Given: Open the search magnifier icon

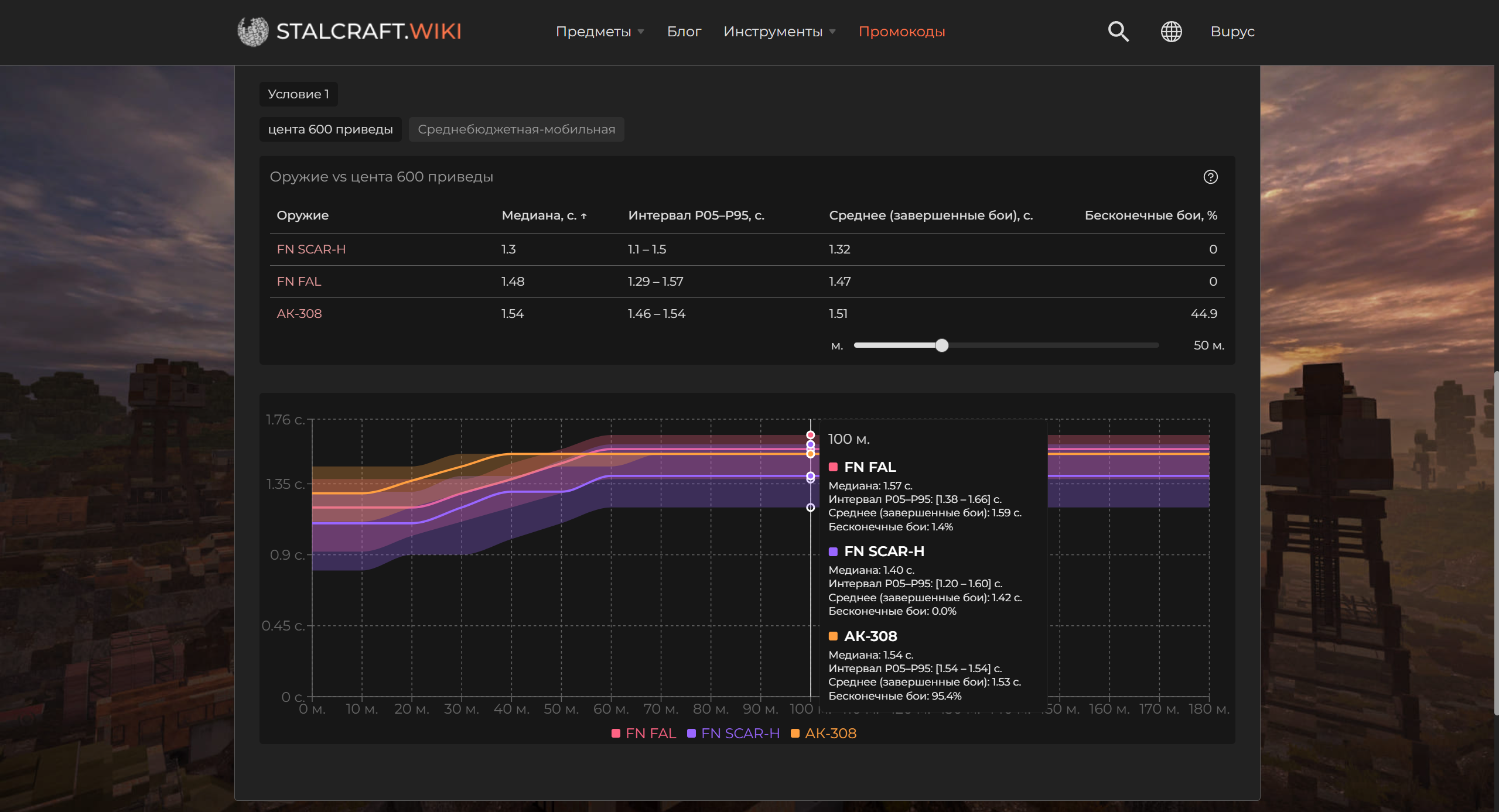Looking at the screenshot, I should click(x=1118, y=32).
